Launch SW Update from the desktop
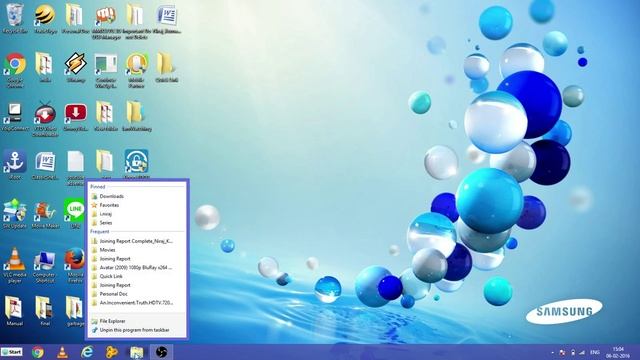 (15, 212)
